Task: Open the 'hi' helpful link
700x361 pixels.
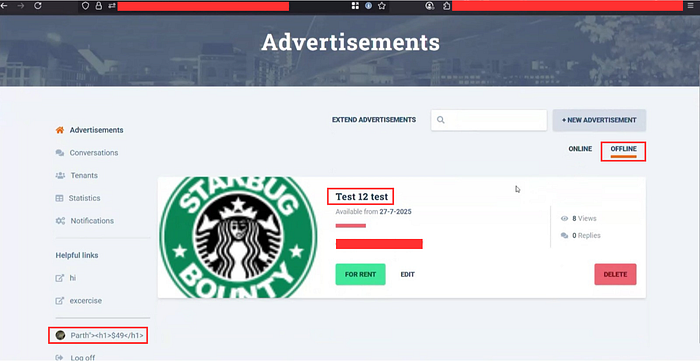Action: (x=73, y=278)
